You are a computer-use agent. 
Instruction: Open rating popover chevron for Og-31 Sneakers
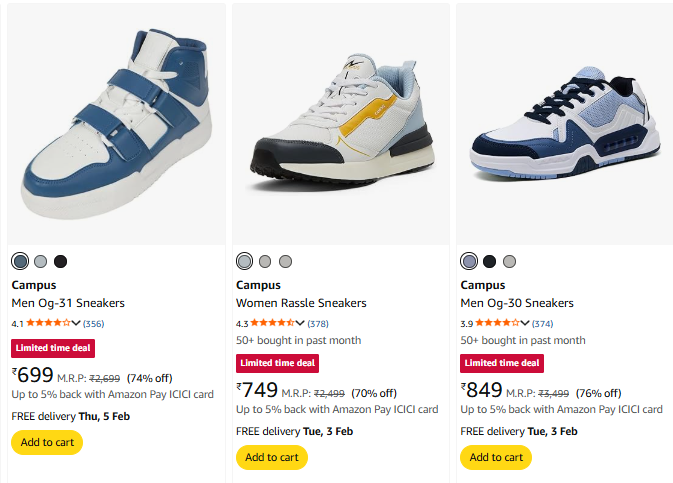76,323
